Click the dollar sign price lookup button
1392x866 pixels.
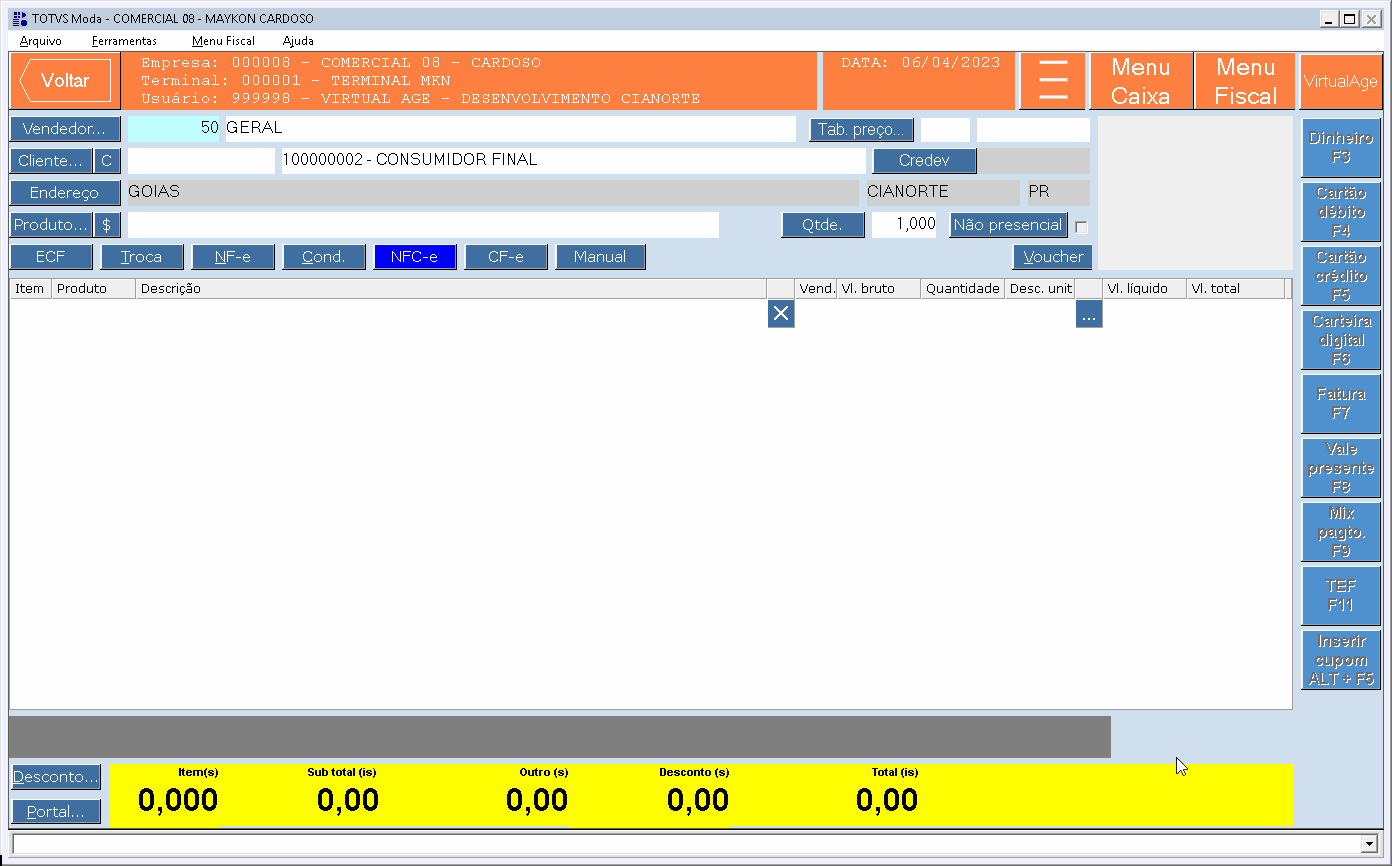108,225
